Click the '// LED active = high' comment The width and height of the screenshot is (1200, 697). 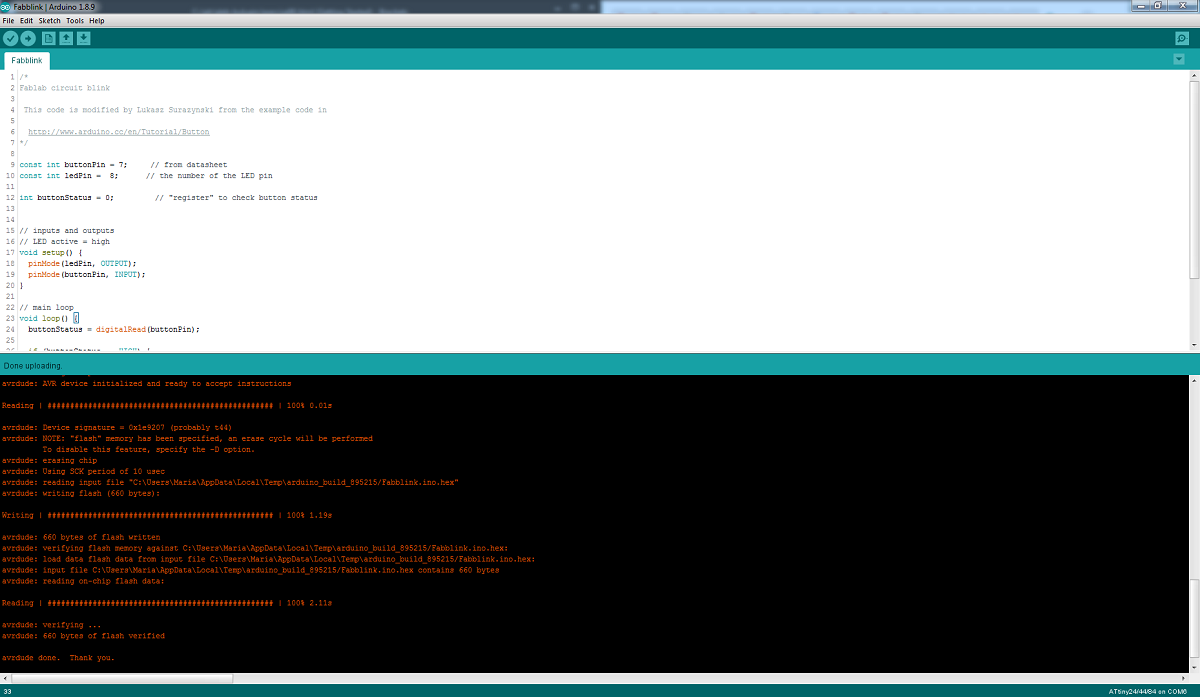(x=64, y=241)
